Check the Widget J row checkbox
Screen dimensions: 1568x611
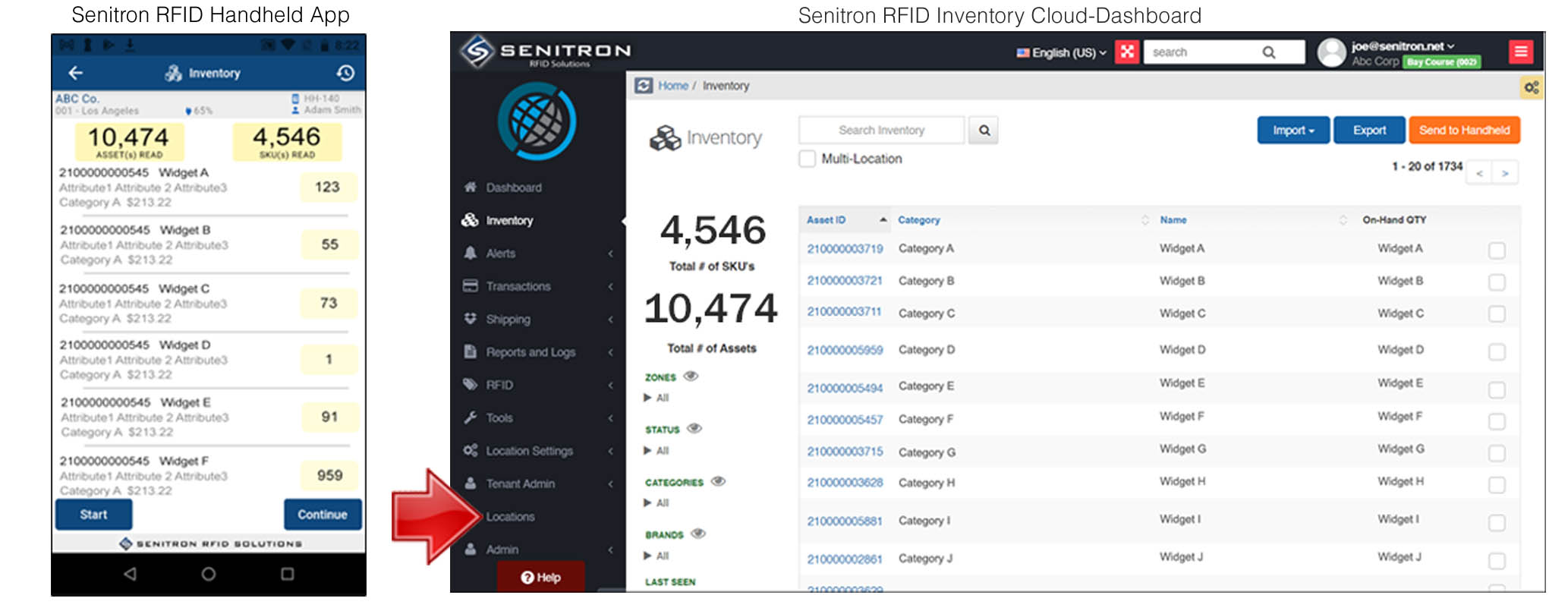click(1497, 561)
